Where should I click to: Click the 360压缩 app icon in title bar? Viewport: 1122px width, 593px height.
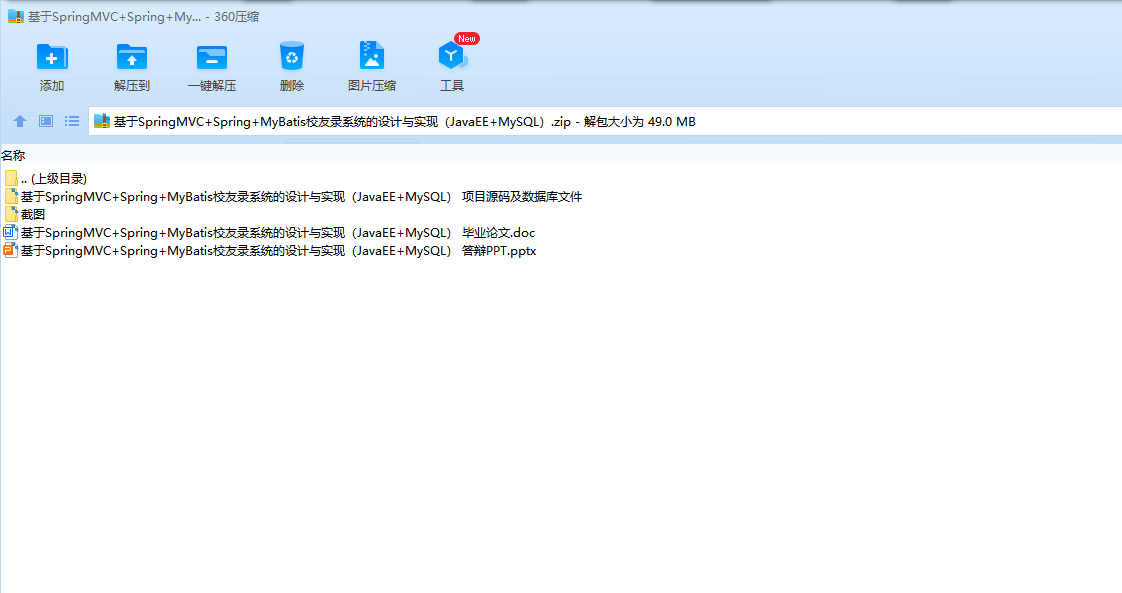click(16, 16)
